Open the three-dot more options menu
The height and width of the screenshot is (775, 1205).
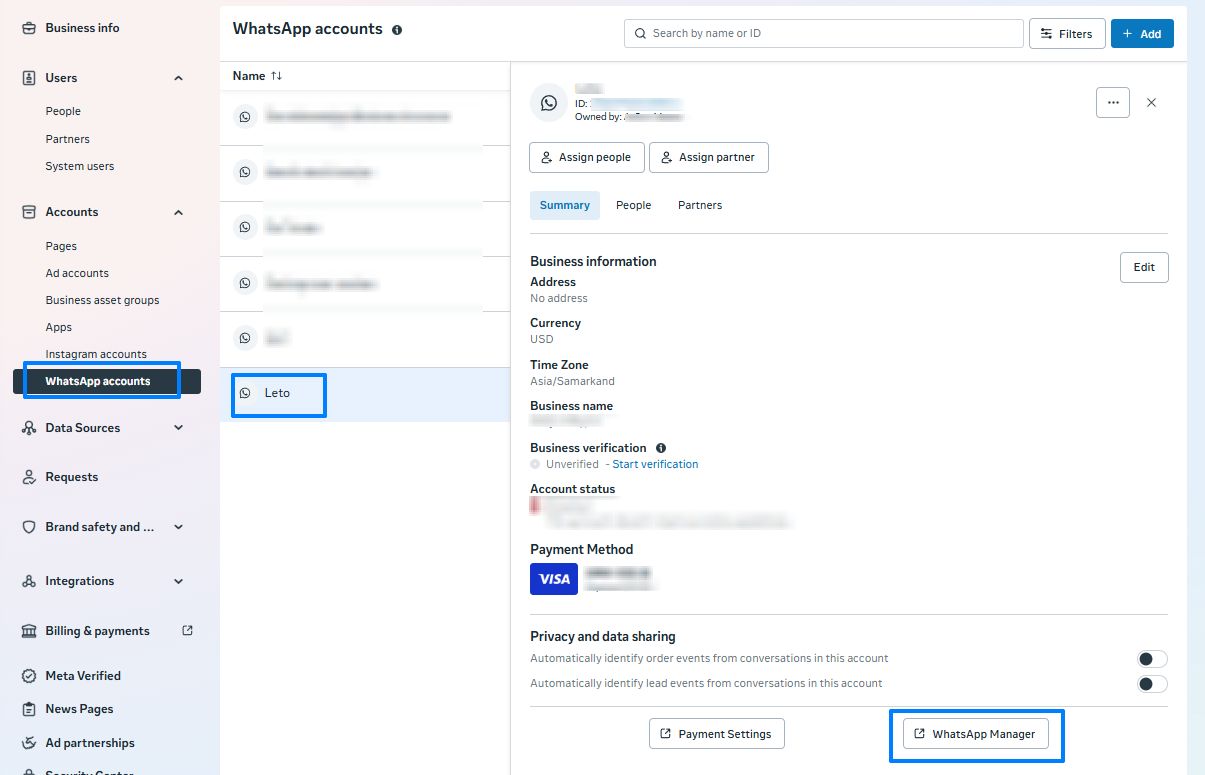(x=1112, y=102)
